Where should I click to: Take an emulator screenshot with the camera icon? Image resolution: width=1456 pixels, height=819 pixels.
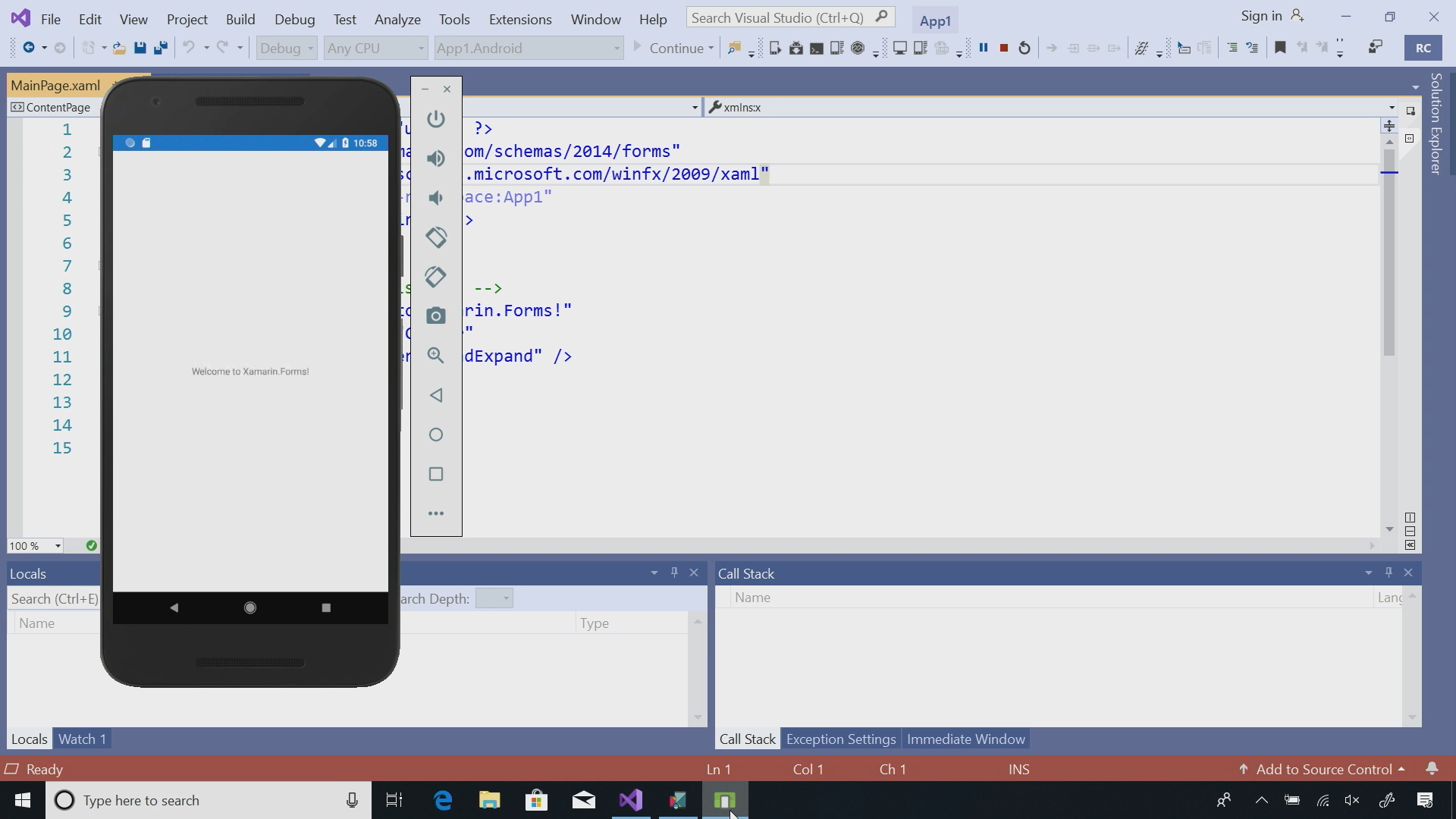(435, 316)
